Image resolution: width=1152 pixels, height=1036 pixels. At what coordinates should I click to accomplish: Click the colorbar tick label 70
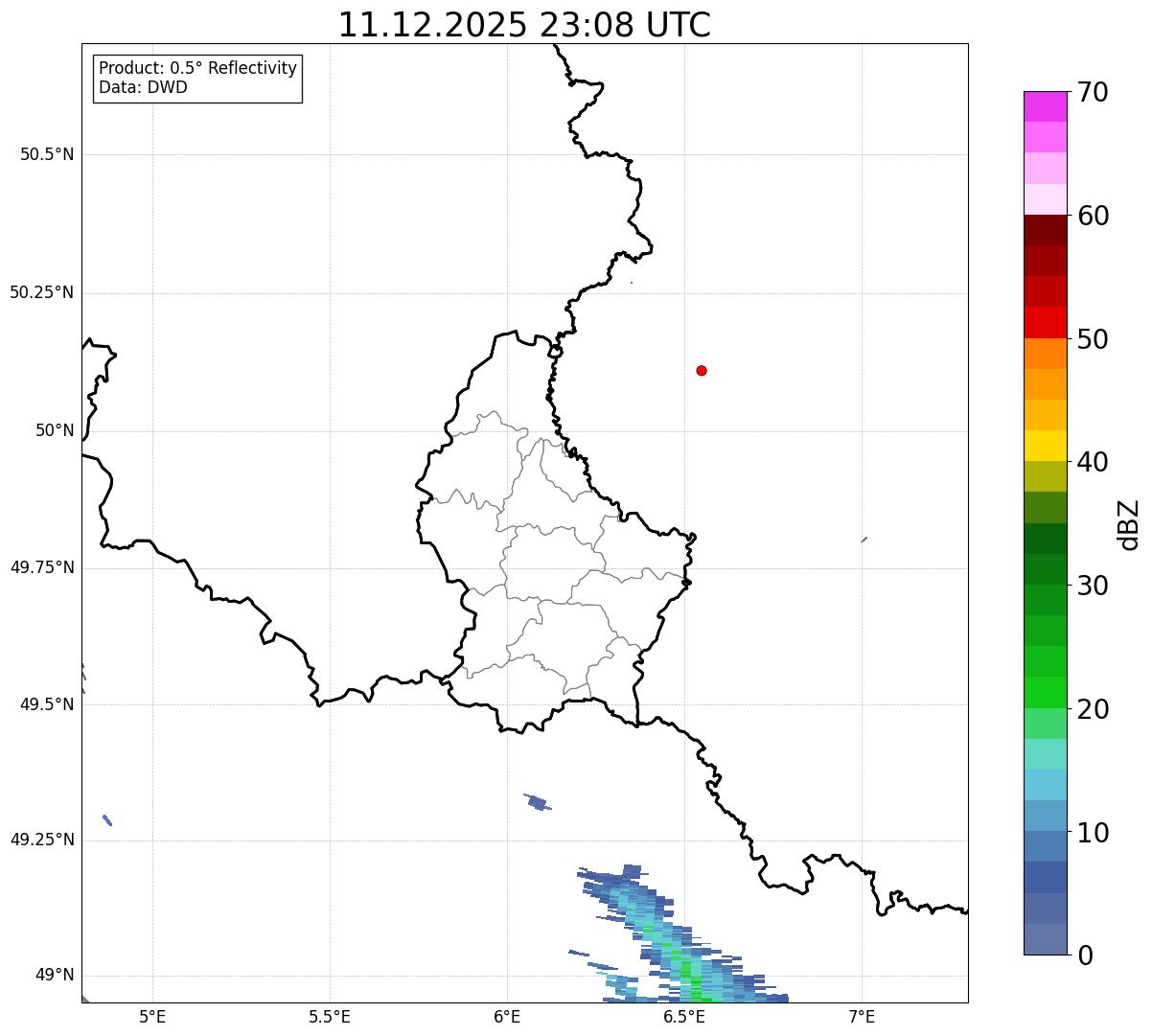click(x=1093, y=92)
